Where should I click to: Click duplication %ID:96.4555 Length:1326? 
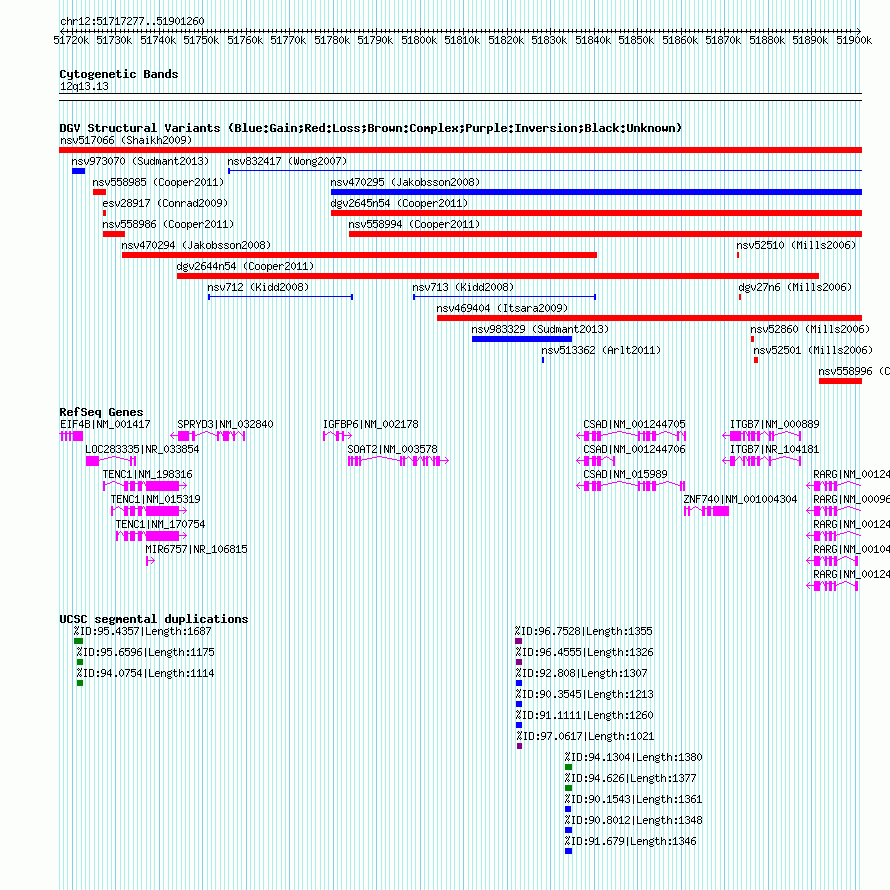(519, 662)
